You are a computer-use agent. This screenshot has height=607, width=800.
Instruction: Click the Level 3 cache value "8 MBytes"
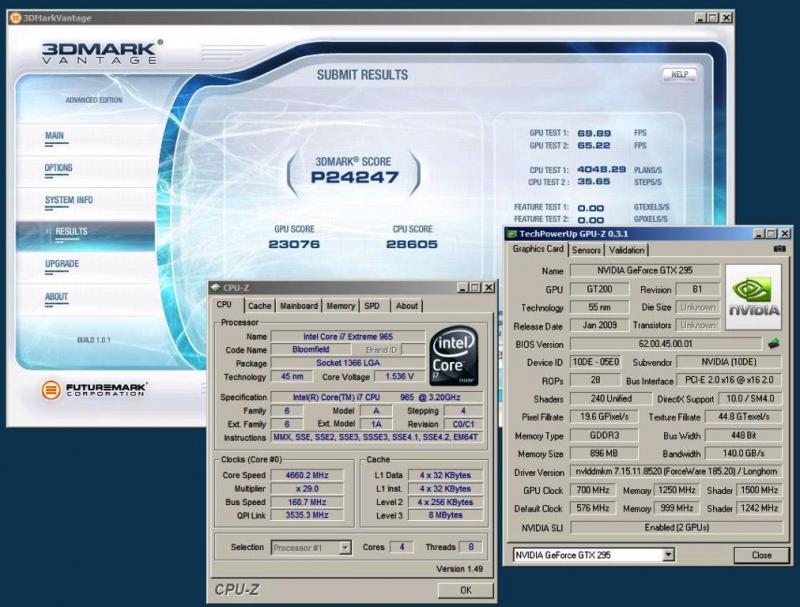tap(445, 515)
